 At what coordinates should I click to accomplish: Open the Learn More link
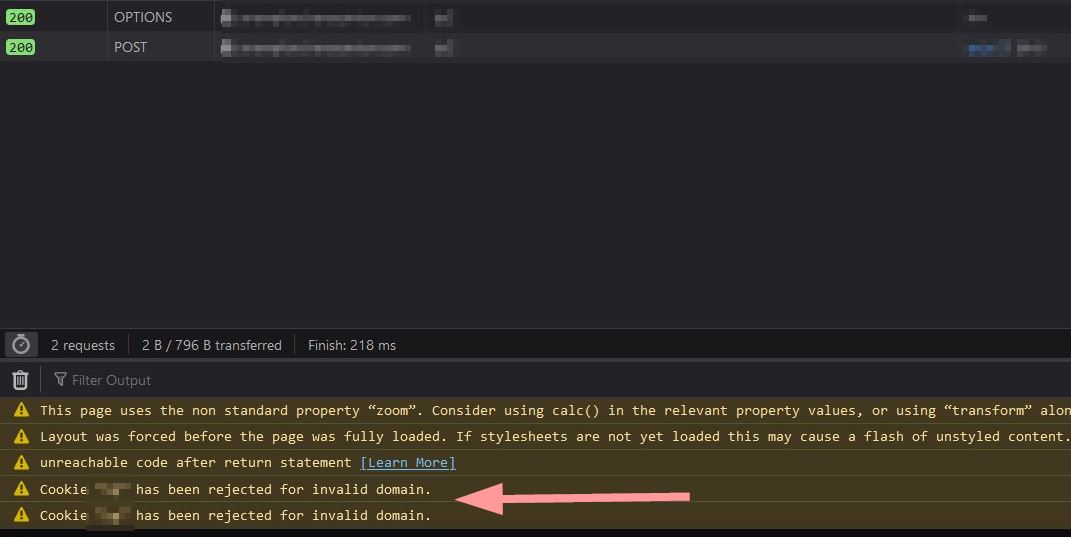point(408,463)
